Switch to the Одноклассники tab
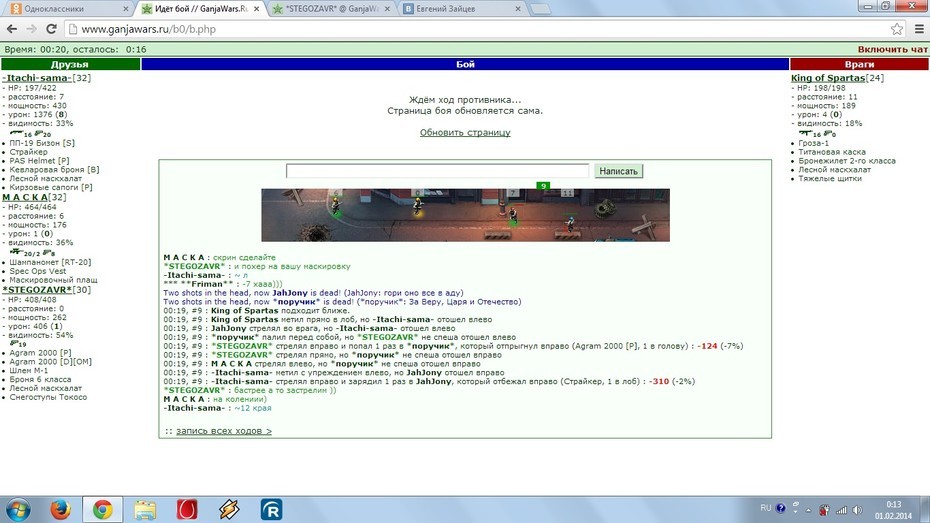930x523 pixels. [x=68, y=9]
